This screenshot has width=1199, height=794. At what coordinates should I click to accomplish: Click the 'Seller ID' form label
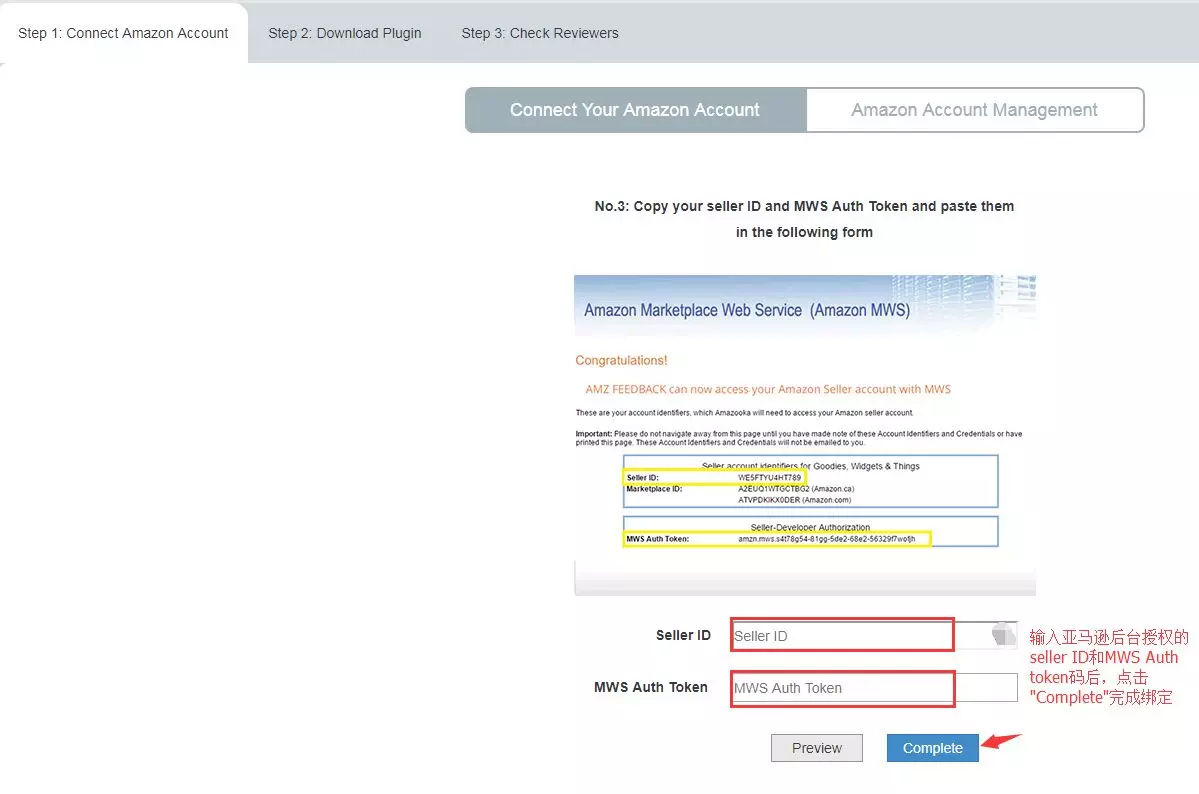[683, 635]
